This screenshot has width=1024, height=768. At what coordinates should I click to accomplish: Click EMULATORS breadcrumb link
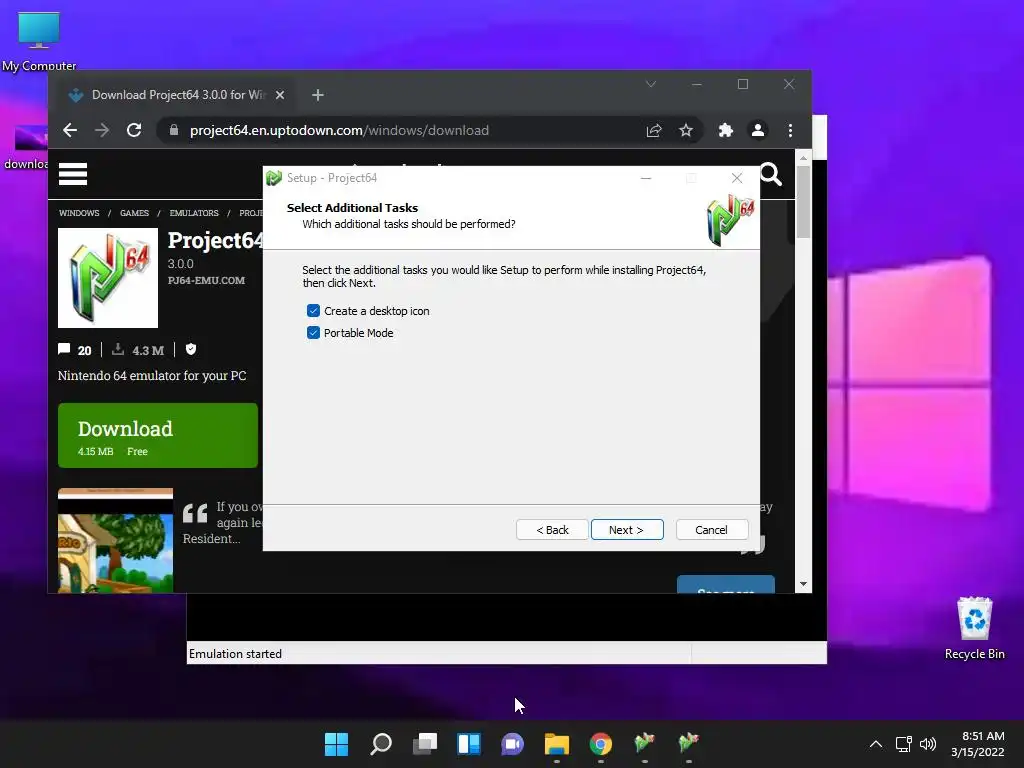(194, 213)
